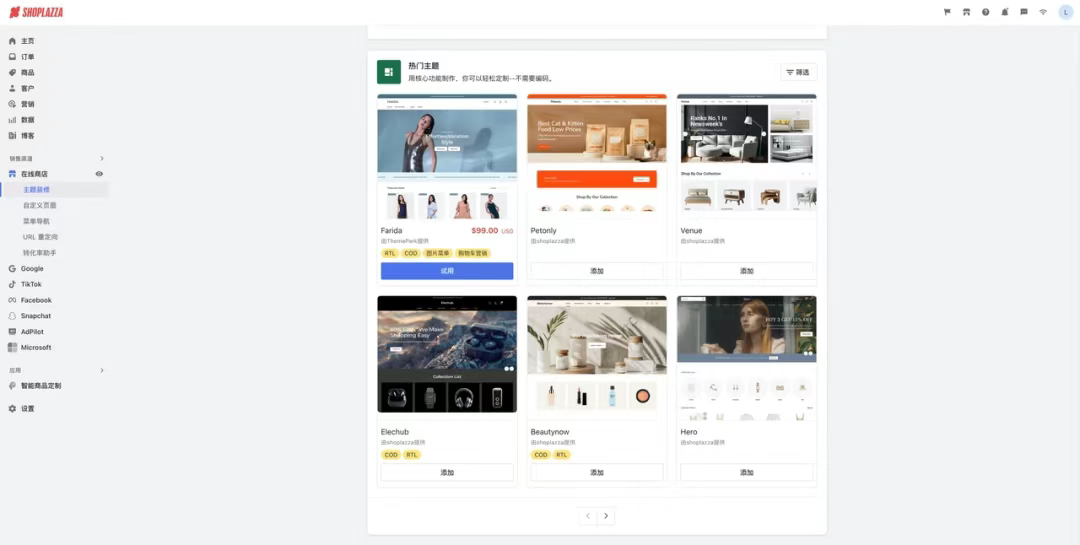Toggle the eye icon beside 在线商店
The image size is (1080, 545).
click(99, 174)
